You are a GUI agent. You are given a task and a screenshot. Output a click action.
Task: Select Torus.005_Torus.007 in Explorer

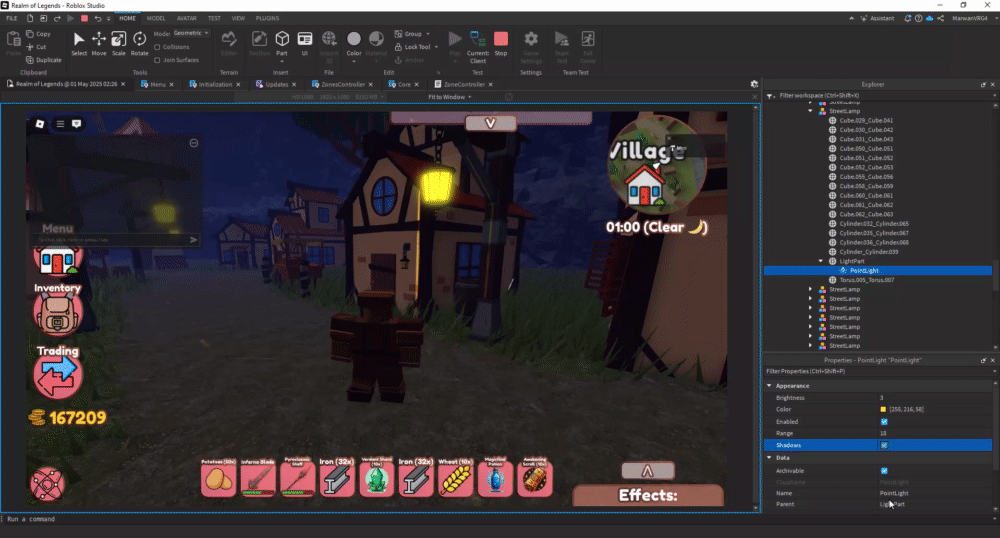point(866,280)
